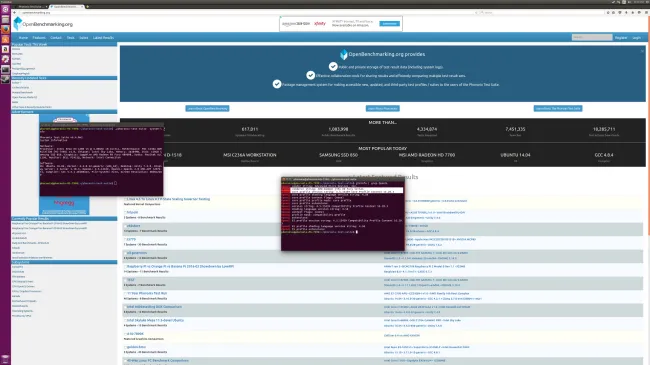650x365 pixels.
Task: Focus the site search field in blue bar
Action: 592,37
